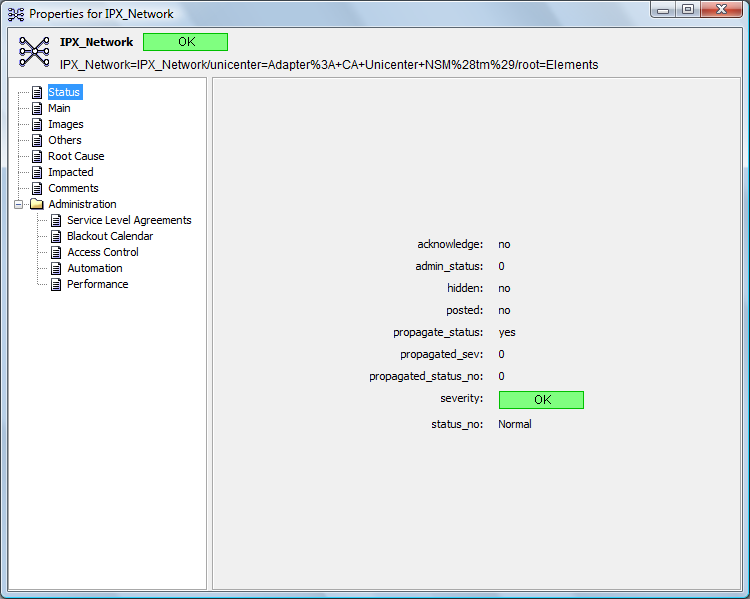750x599 pixels.
Task: Click the page icon next to Images
Action: [37, 124]
